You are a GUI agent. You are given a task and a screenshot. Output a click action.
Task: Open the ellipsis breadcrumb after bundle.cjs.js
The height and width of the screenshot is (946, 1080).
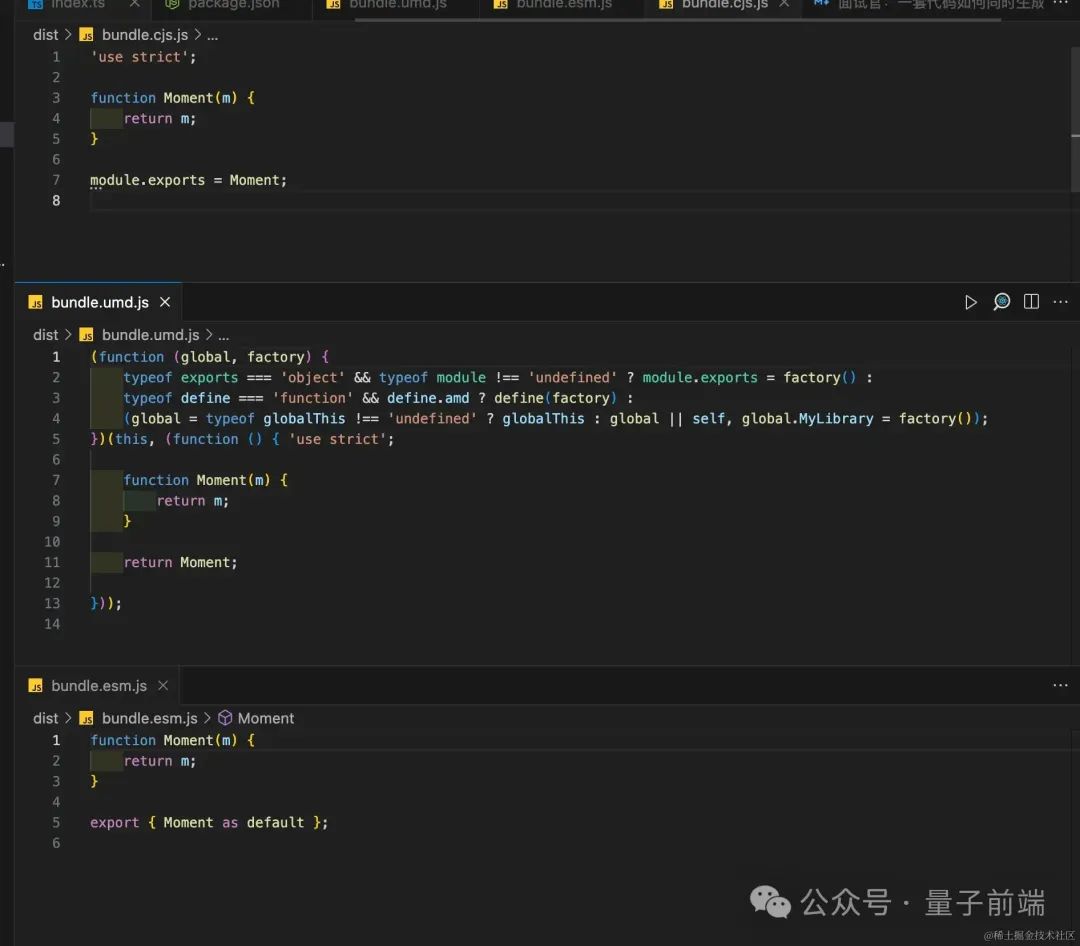(x=212, y=35)
